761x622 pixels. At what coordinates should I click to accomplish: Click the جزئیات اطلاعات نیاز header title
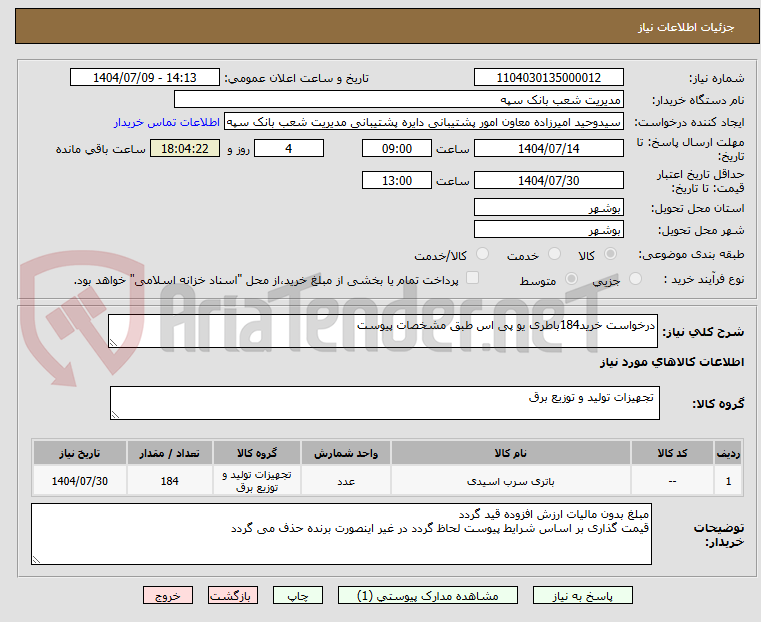tap(685, 27)
